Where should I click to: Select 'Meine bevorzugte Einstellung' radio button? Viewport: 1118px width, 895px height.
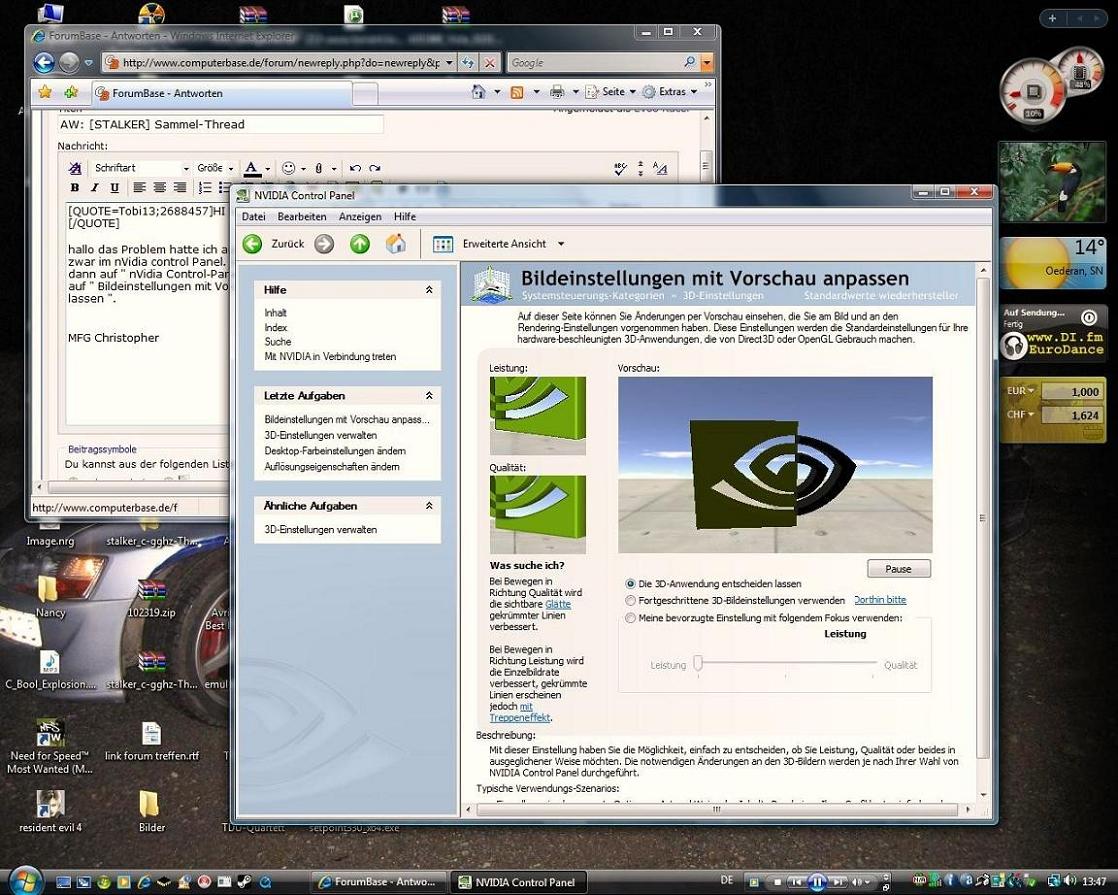coord(630,618)
